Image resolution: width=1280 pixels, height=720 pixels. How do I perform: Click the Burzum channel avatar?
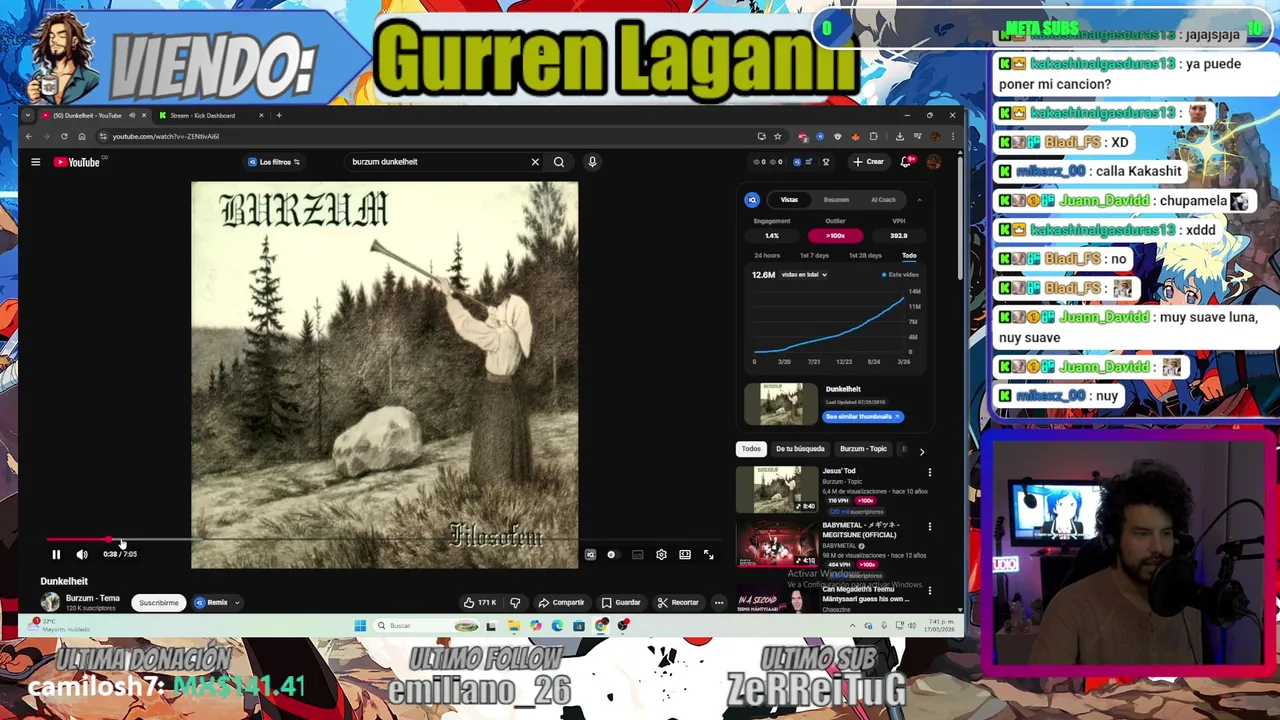(50, 602)
